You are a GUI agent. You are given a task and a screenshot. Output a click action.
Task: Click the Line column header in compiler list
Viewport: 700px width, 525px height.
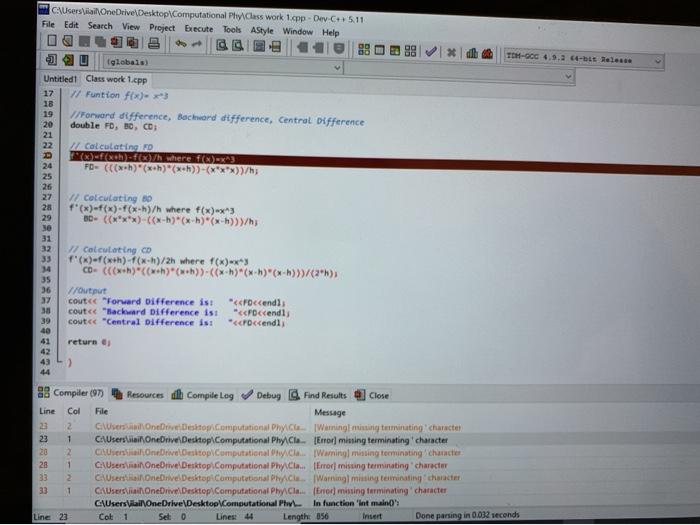(47, 411)
